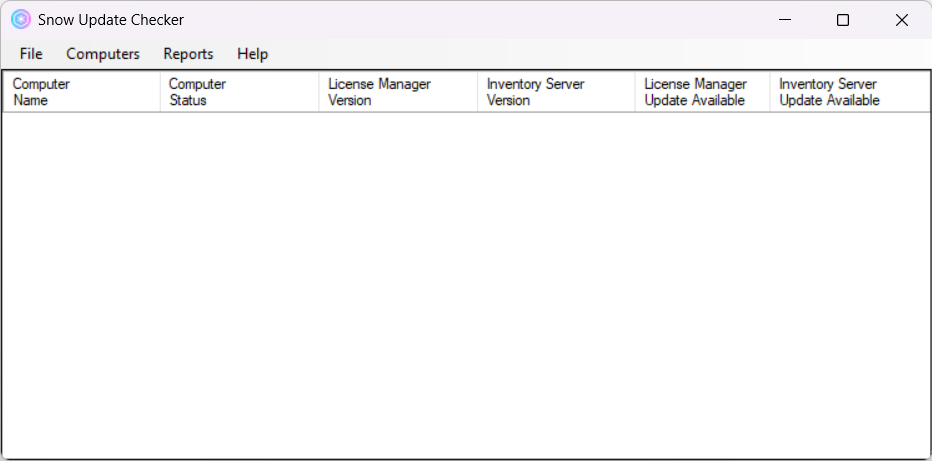Sort by Computer Name column header
This screenshot has width=932, height=461.
pos(80,92)
